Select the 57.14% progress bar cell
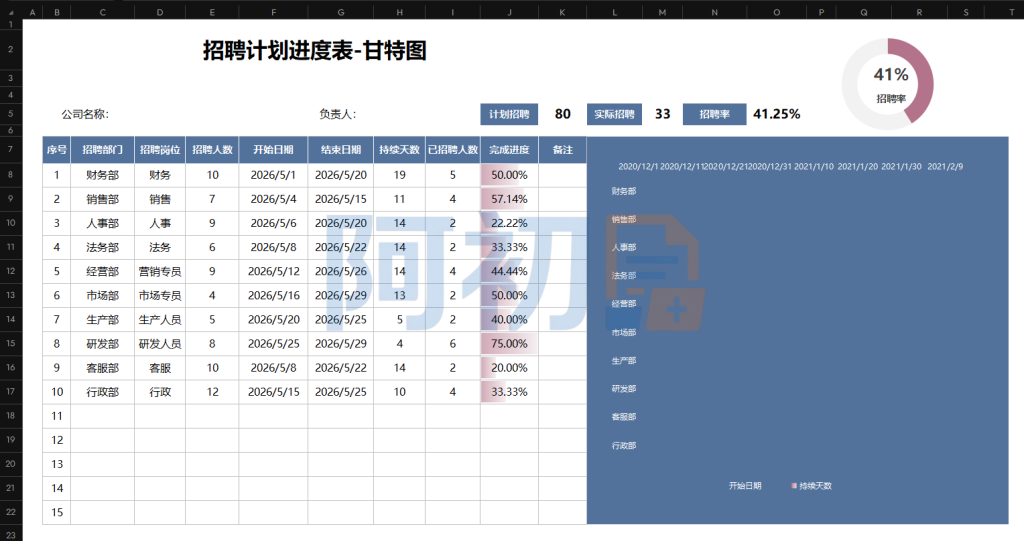This screenshot has width=1024, height=541. pos(509,199)
